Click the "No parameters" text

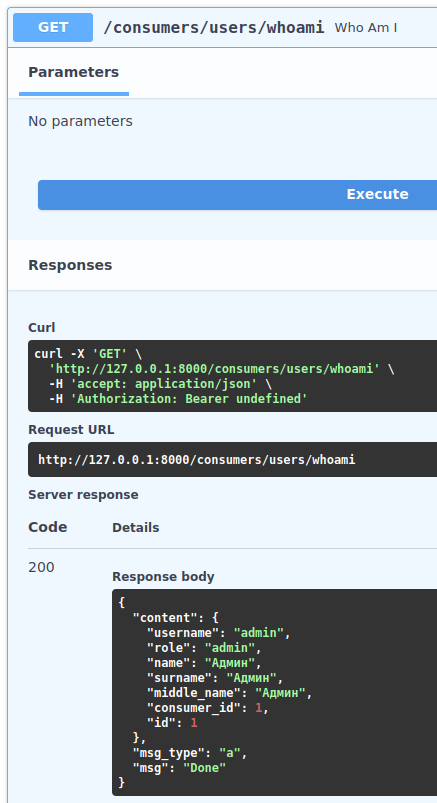pos(80,121)
